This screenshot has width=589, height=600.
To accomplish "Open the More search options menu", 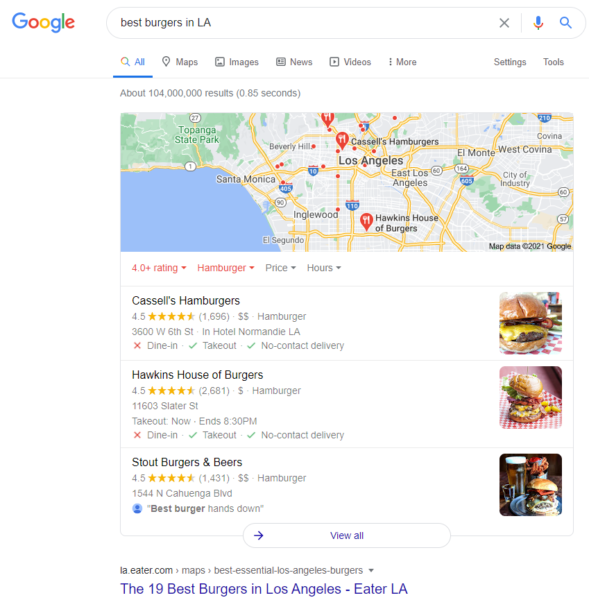I will click(x=402, y=62).
